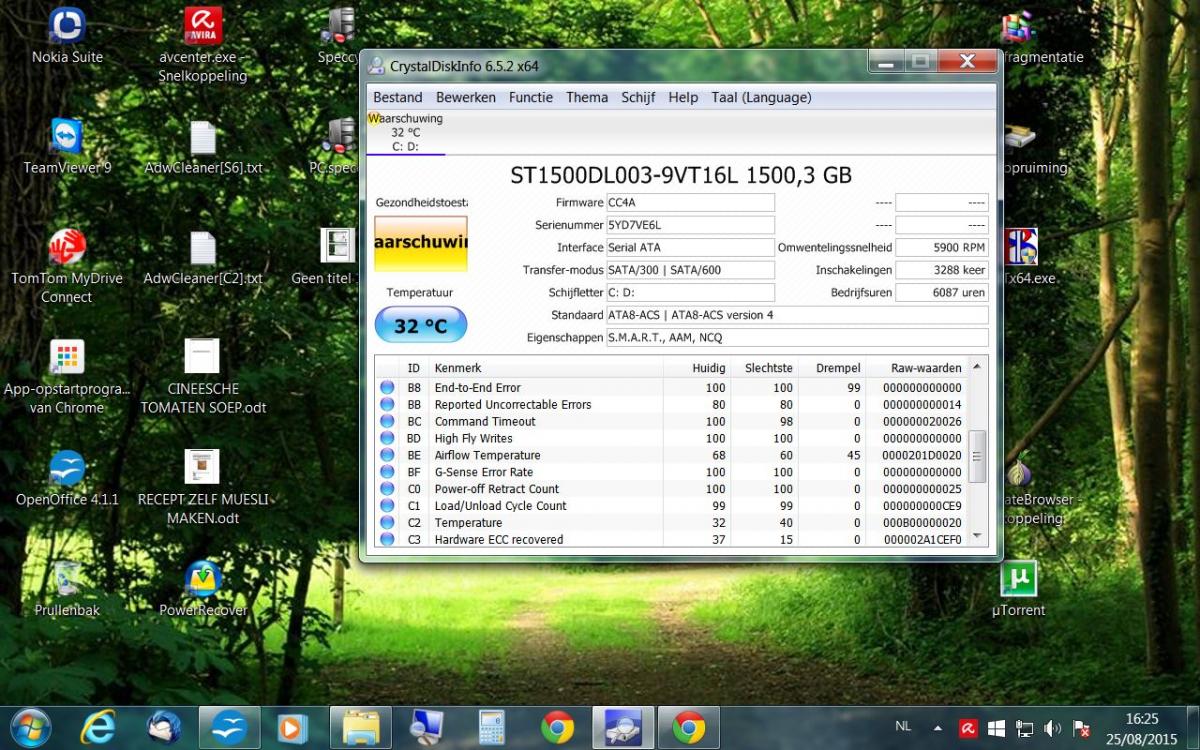
Task: Open the OpenOffice 4.1.1 desktop shortcut
Action: tap(67, 469)
